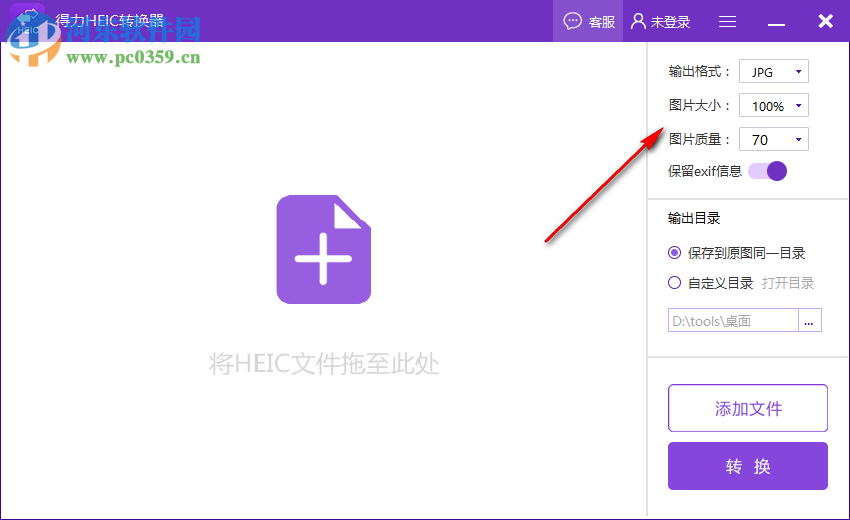
Task: Click the 输出目录 heading text
Action: click(x=694, y=219)
